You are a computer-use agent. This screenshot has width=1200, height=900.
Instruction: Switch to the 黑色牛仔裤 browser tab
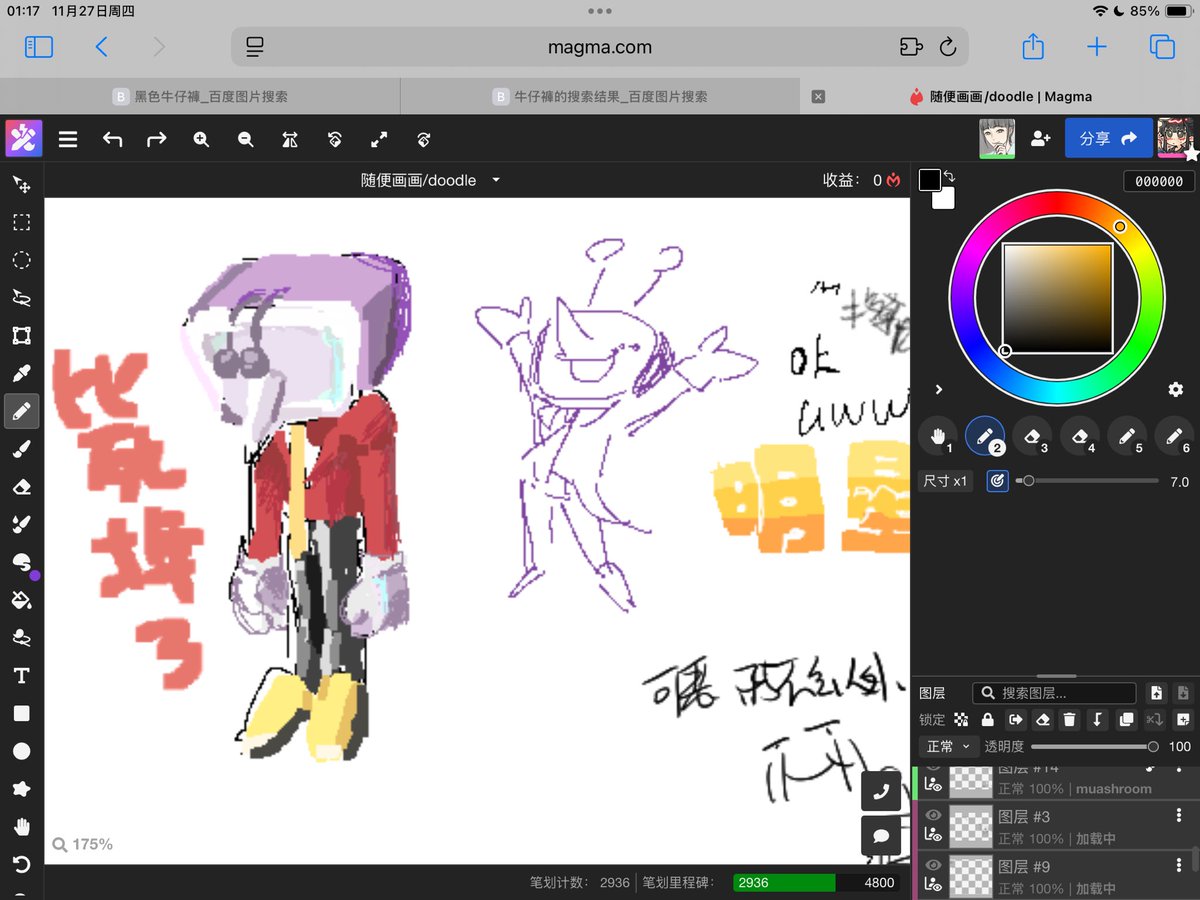click(x=200, y=97)
